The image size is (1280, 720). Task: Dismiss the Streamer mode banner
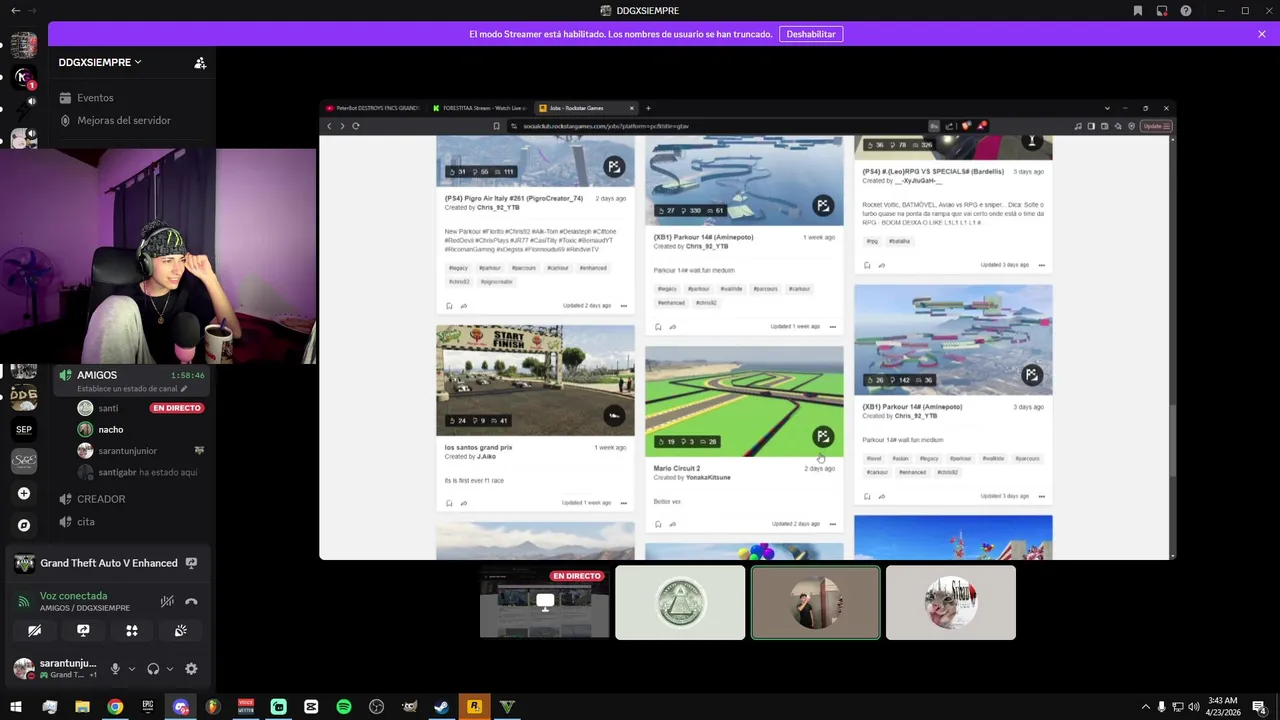click(1262, 34)
